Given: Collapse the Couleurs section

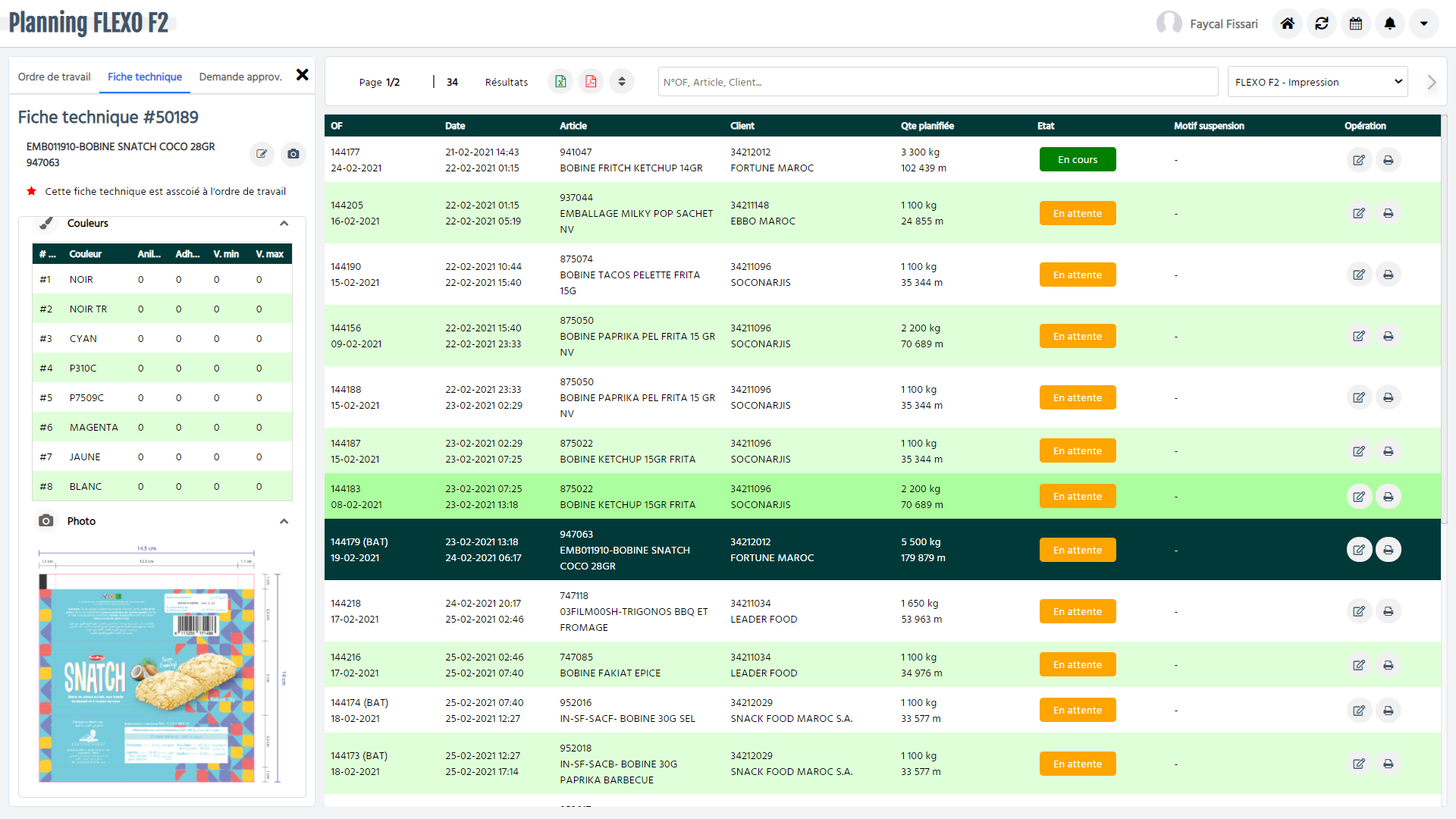Looking at the screenshot, I should coord(284,224).
